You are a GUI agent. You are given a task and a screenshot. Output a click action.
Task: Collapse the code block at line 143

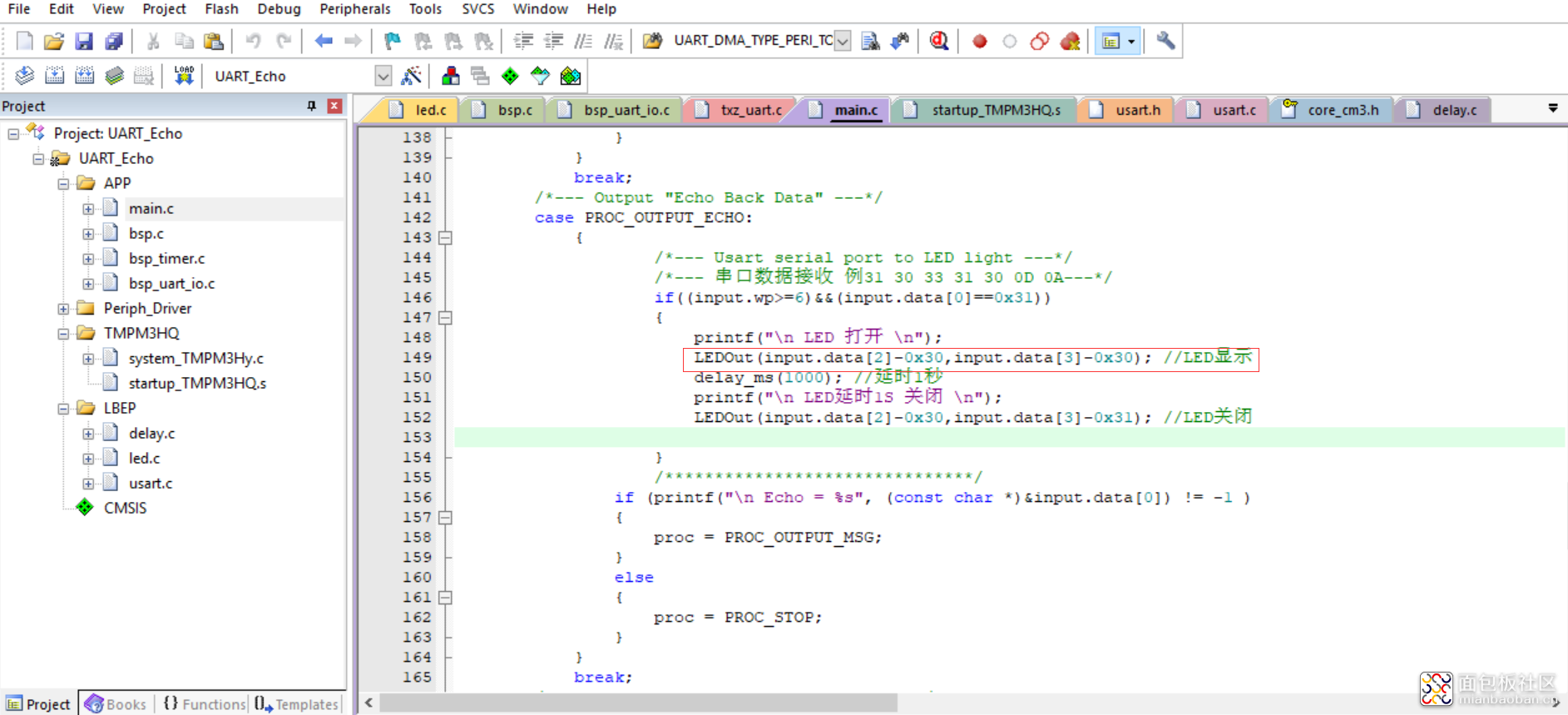coord(446,238)
